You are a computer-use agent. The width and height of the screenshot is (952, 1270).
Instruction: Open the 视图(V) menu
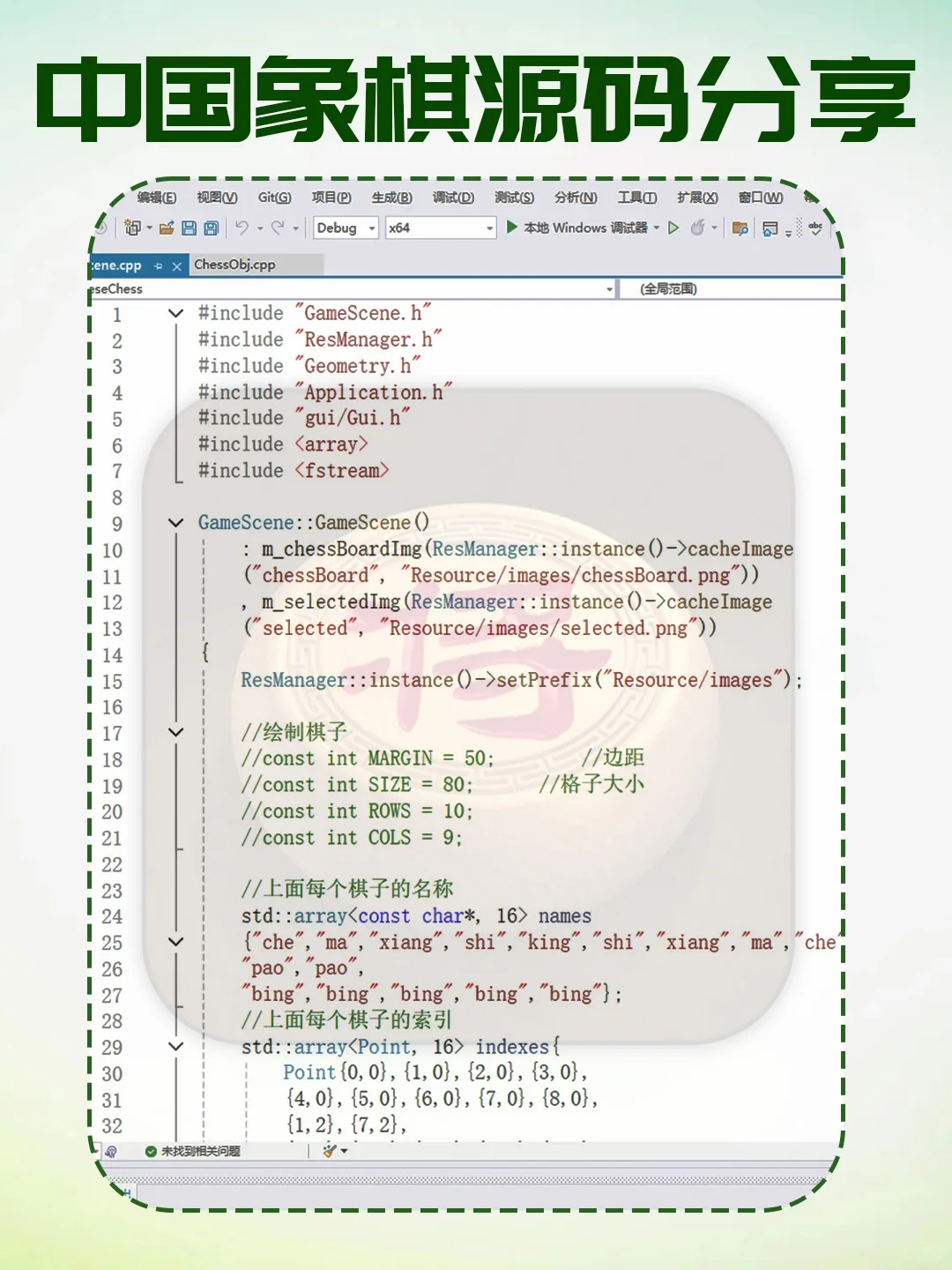coord(217,198)
